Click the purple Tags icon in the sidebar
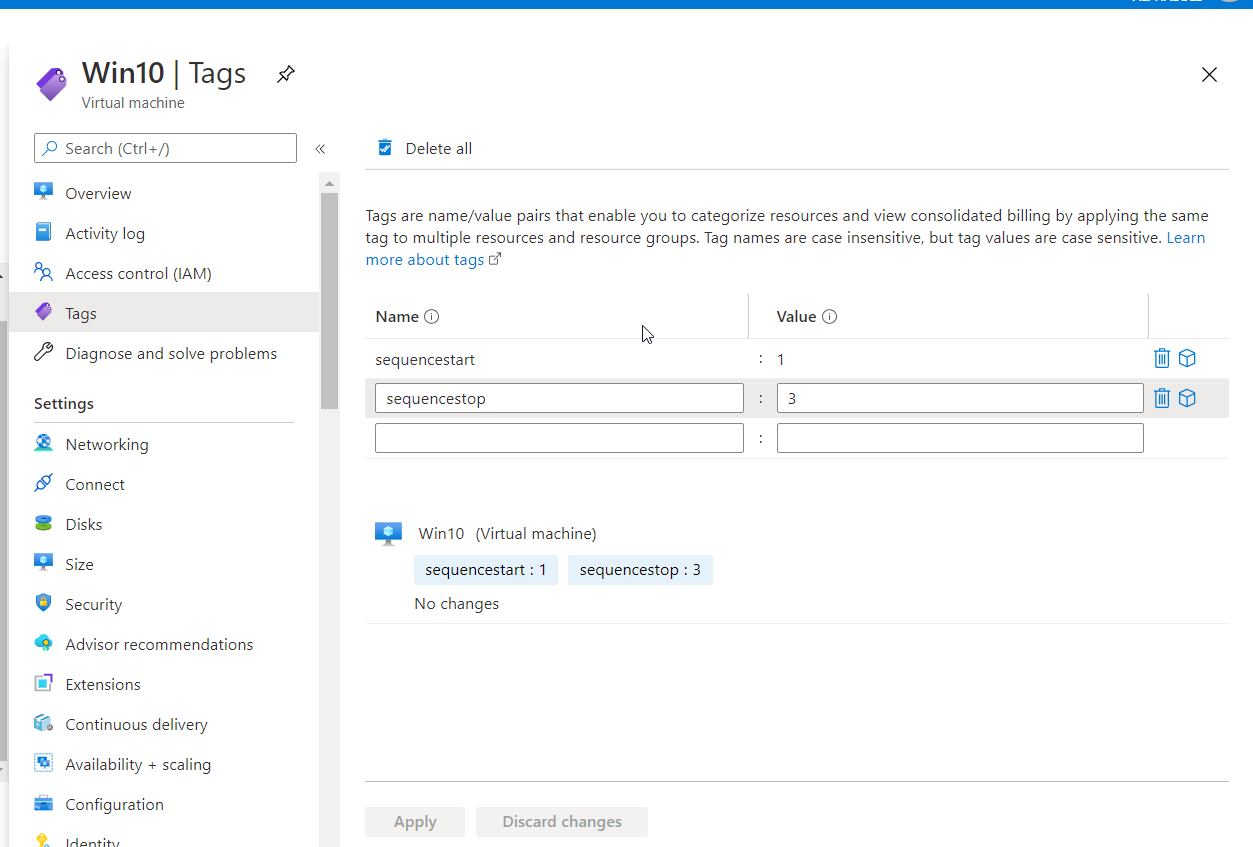1253x847 pixels. point(43,312)
